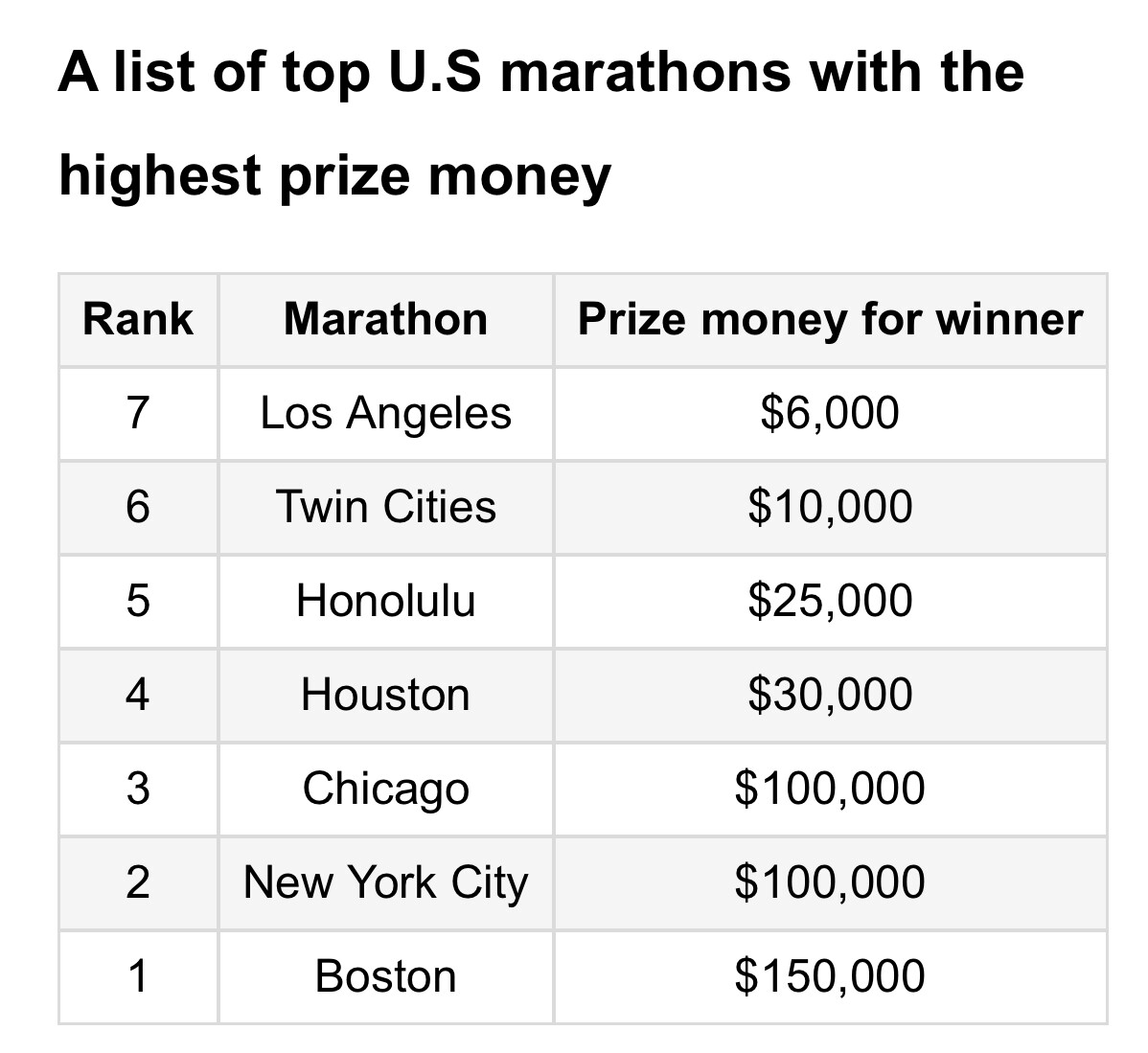1148x1053 pixels.
Task: Select the rank 7 cell
Action: coord(138,413)
